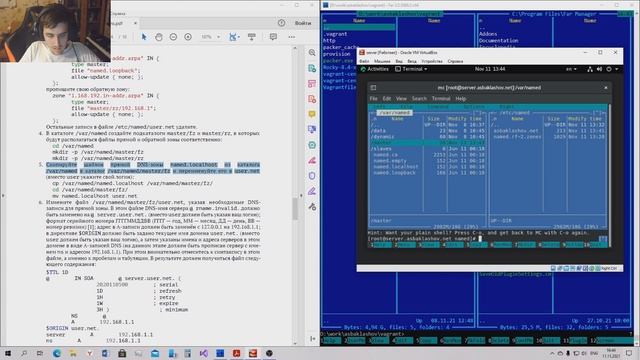The image size is (640, 360).
Task: Click the GNOME volume icon
Action: tap(599, 69)
